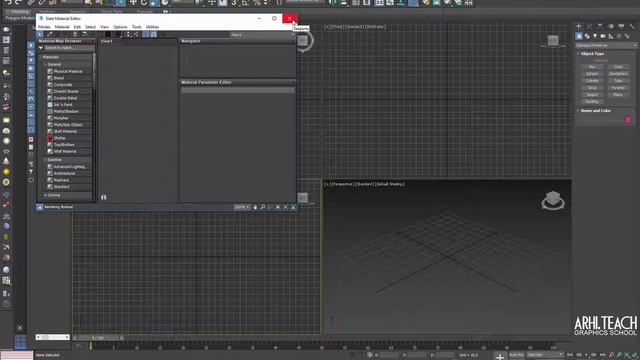
Task: Click the Torus object type button
Action: (592, 88)
